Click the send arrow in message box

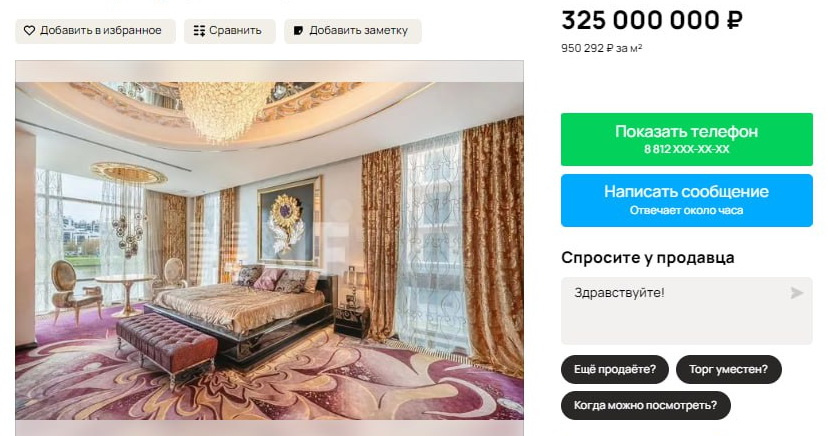pyautogui.click(x=796, y=293)
